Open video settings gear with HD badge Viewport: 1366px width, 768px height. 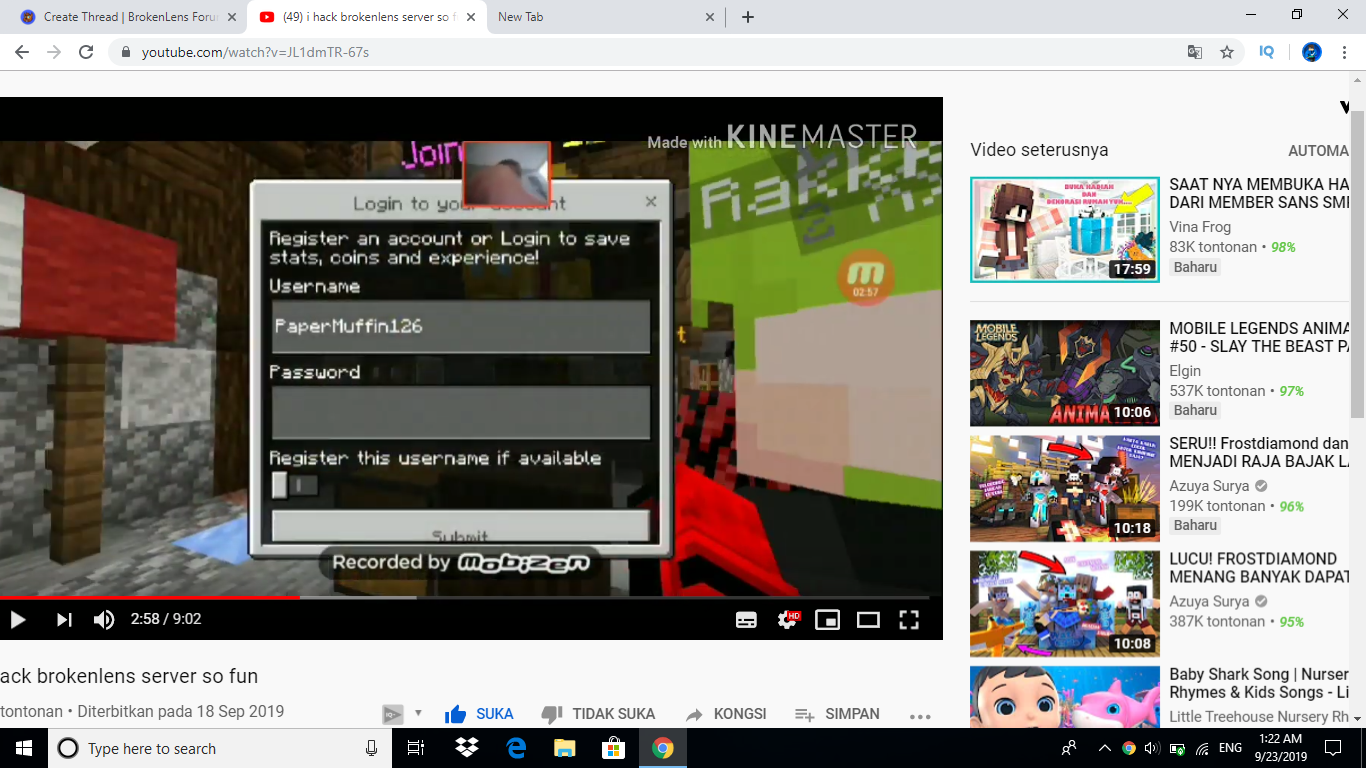pyautogui.click(x=788, y=620)
